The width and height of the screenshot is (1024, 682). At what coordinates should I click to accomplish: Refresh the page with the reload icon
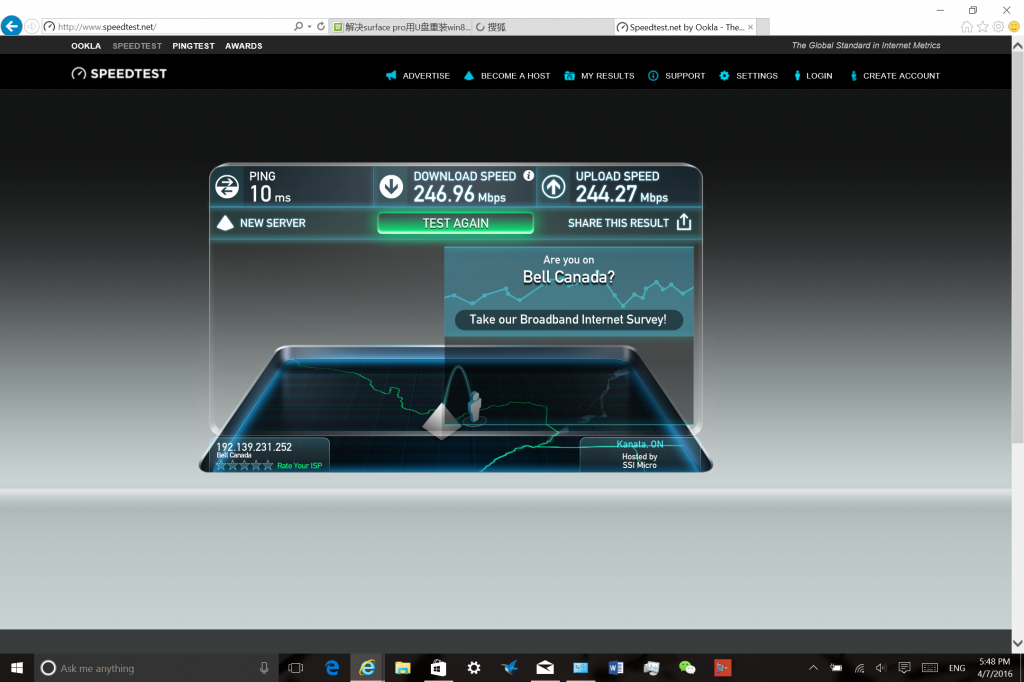(x=321, y=26)
